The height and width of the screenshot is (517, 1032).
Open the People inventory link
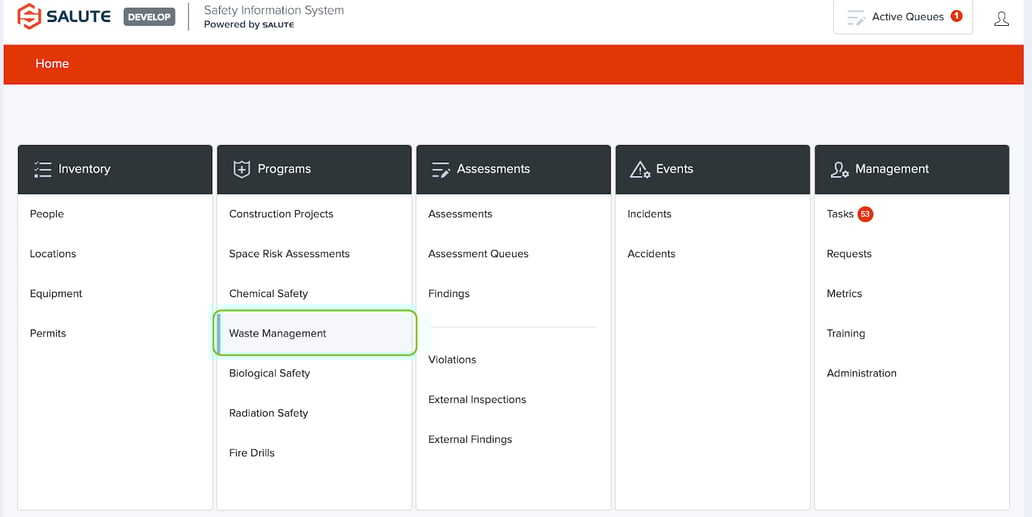pyautogui.click(x=47, y=214)
